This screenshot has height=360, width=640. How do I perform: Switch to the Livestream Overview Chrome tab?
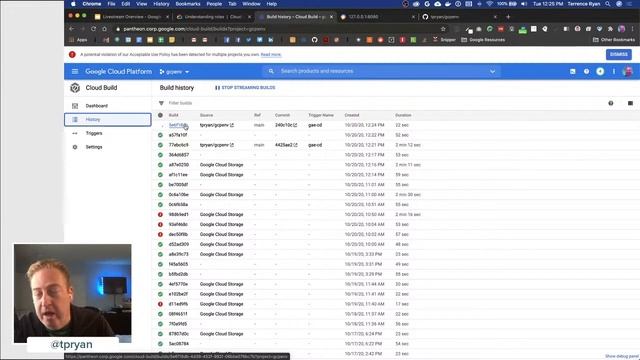131,17
